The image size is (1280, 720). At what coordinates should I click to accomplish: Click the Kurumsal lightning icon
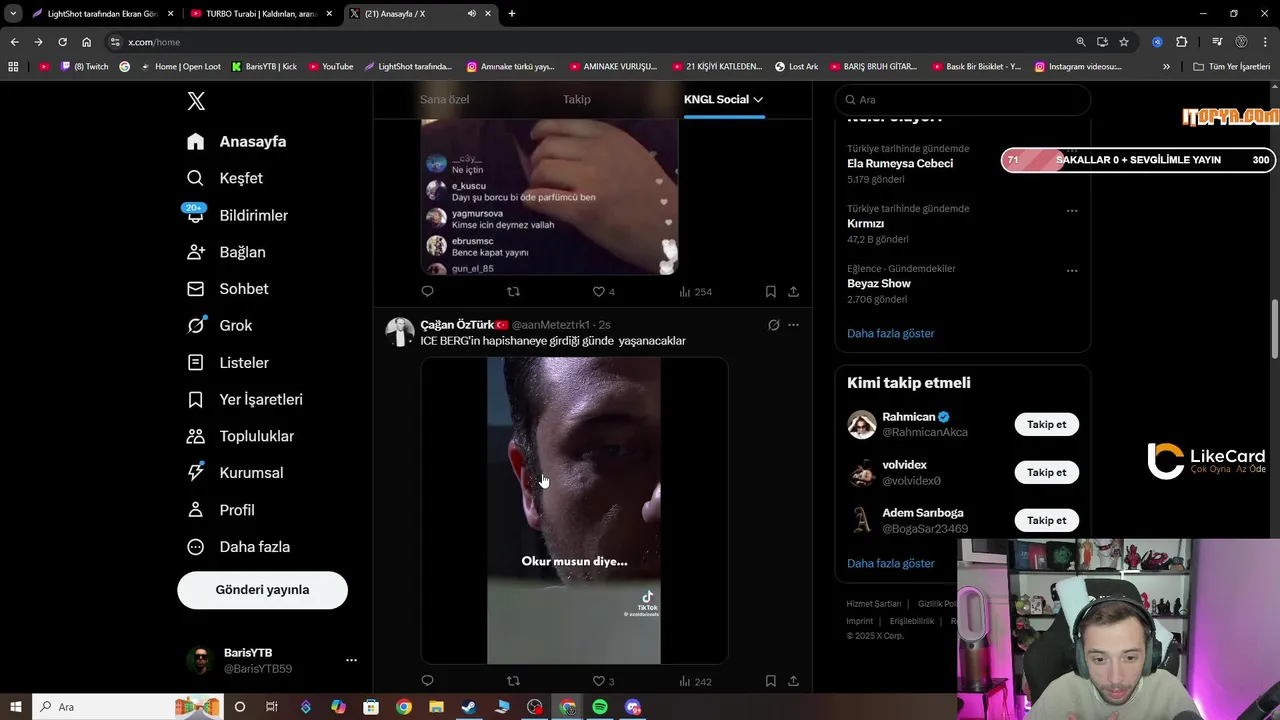[196, 473]
